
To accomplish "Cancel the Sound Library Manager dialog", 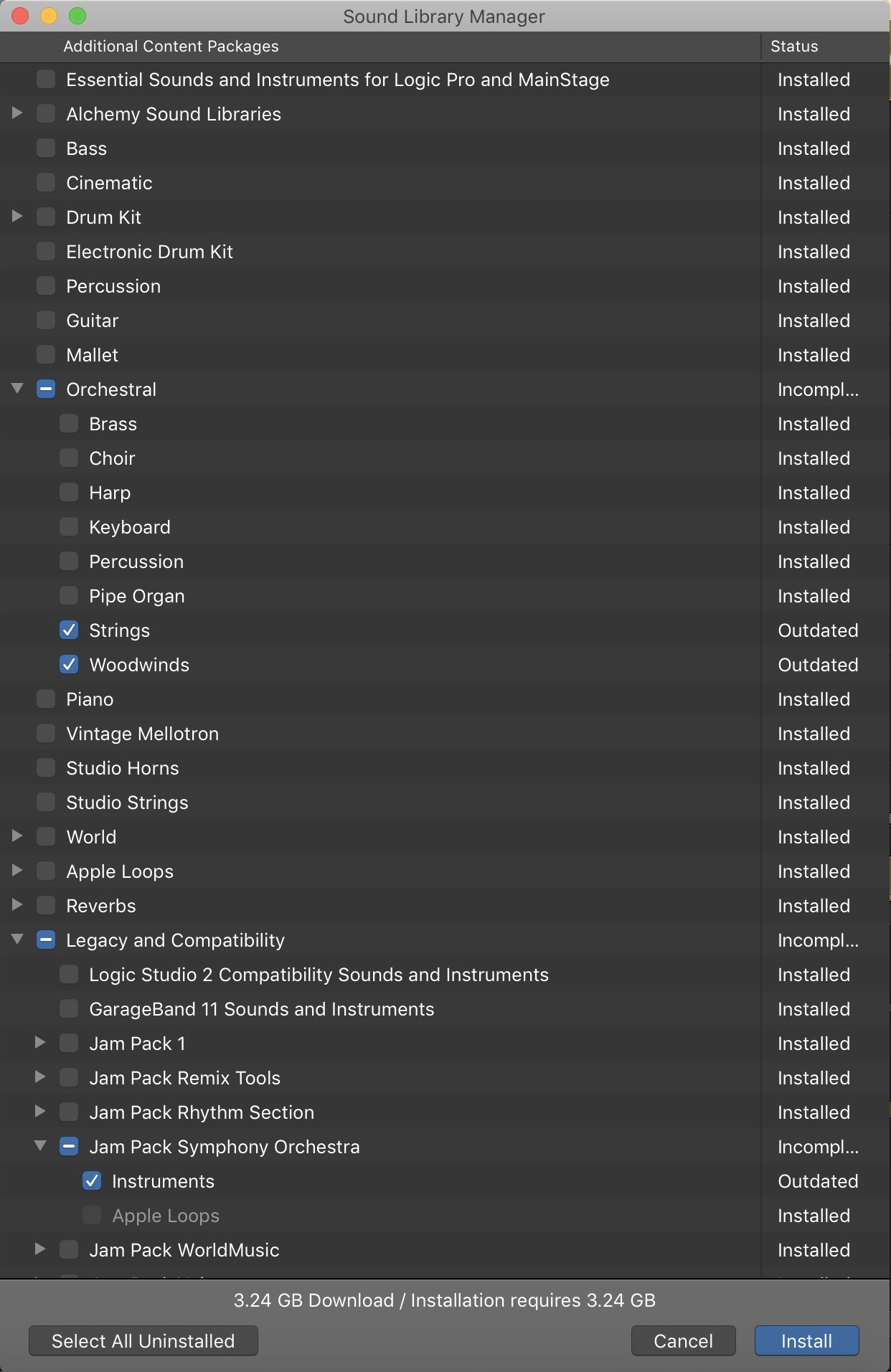I will pyautogui.click(x=683, y=1340).
